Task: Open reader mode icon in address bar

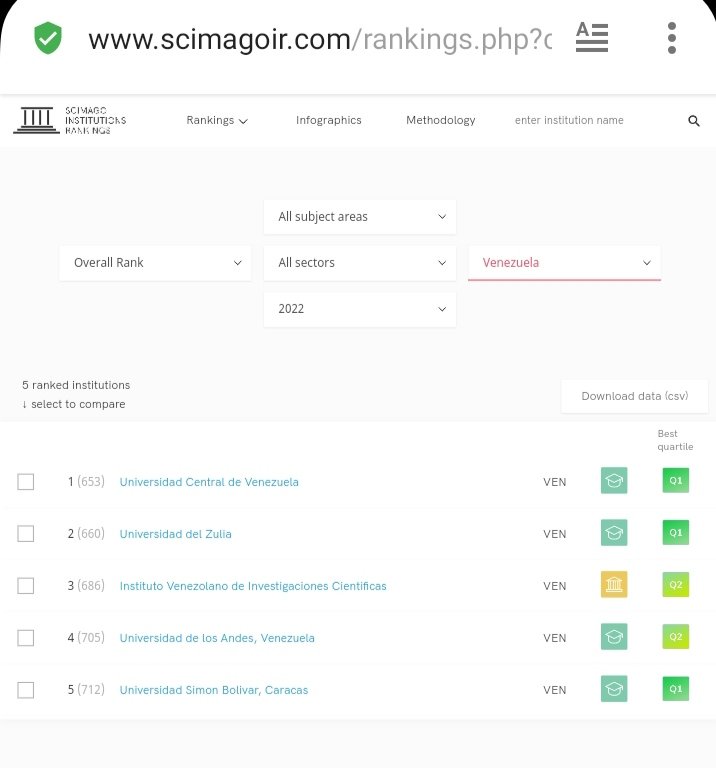Action: pyautogui.click(x=592, y=37)
